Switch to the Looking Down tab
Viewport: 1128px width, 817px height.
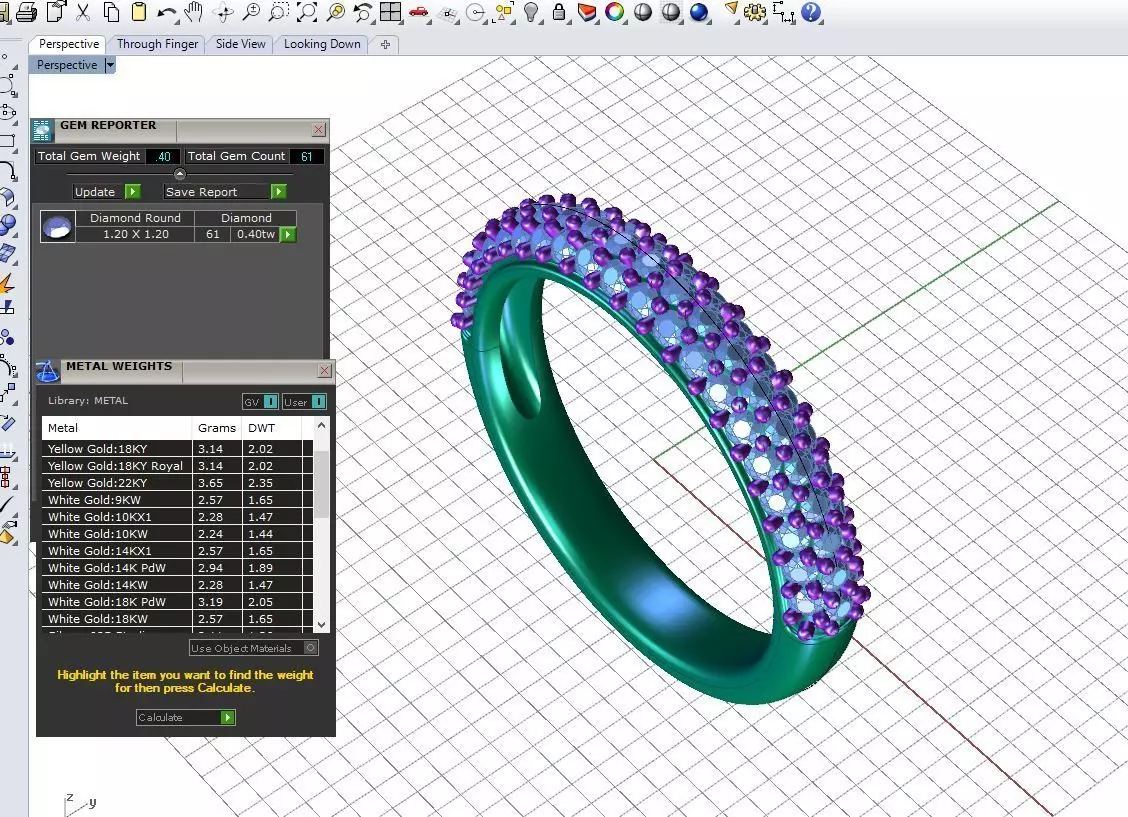tap(322, 44)
